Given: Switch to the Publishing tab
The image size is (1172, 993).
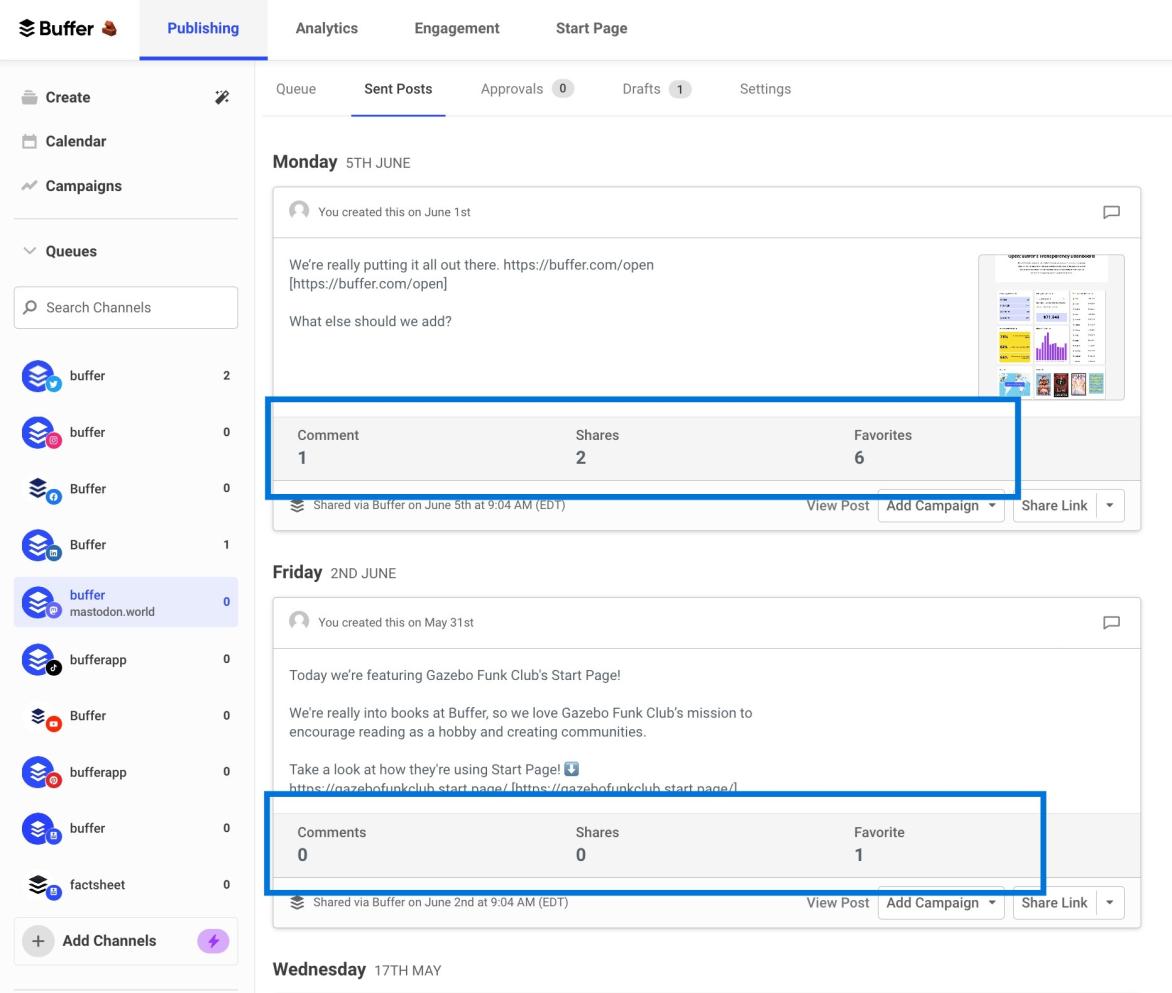Looking at the screenshot, I should coord(203,28).
